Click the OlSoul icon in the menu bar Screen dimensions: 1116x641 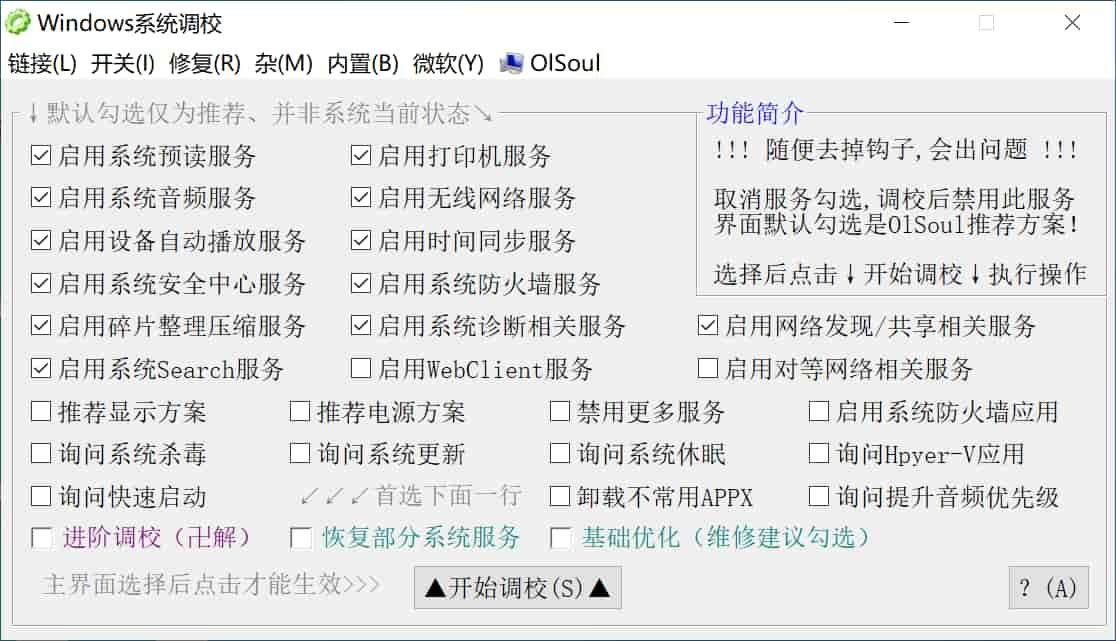click(x=512, y=62)
